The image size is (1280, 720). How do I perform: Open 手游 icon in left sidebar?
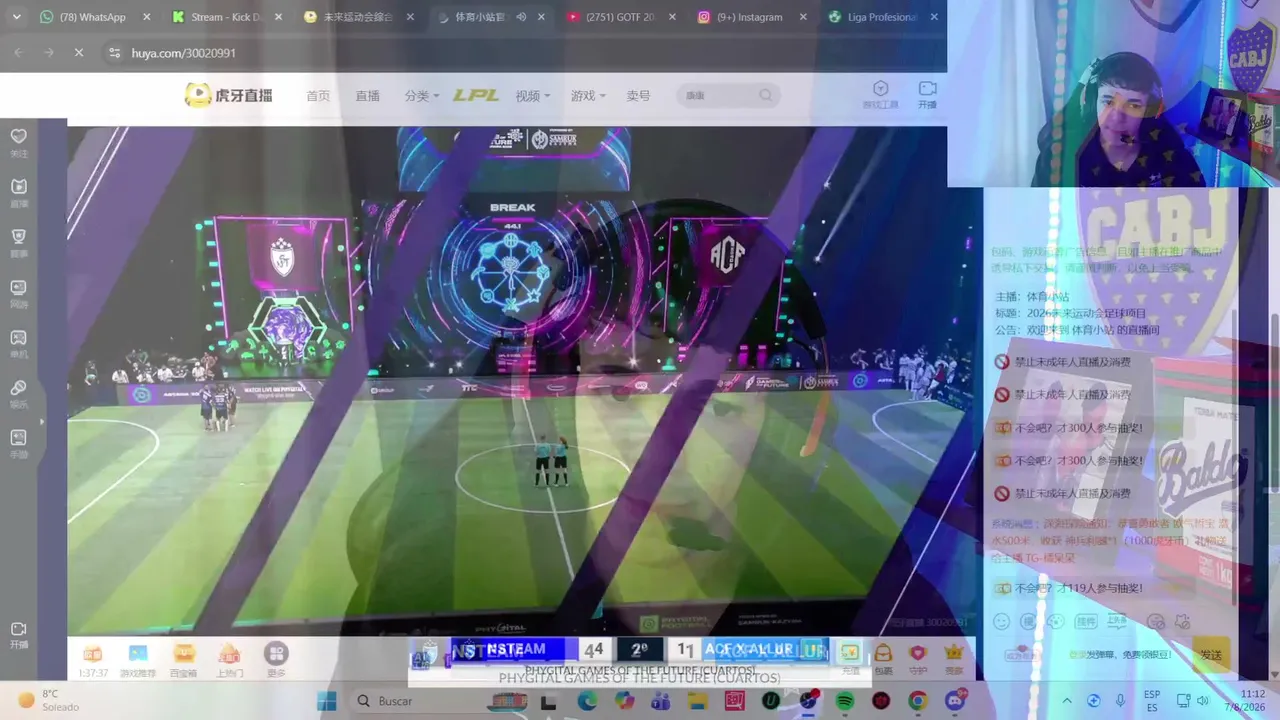coord(19,444)
